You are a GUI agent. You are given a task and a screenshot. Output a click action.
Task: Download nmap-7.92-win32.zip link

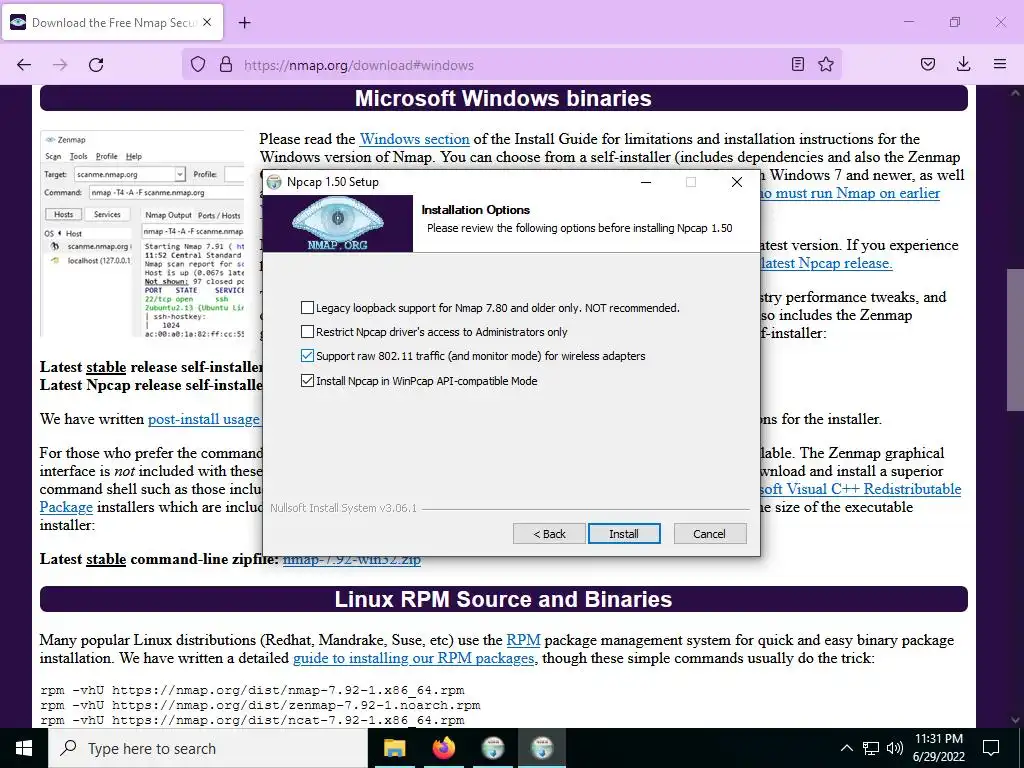click(352, 560)
